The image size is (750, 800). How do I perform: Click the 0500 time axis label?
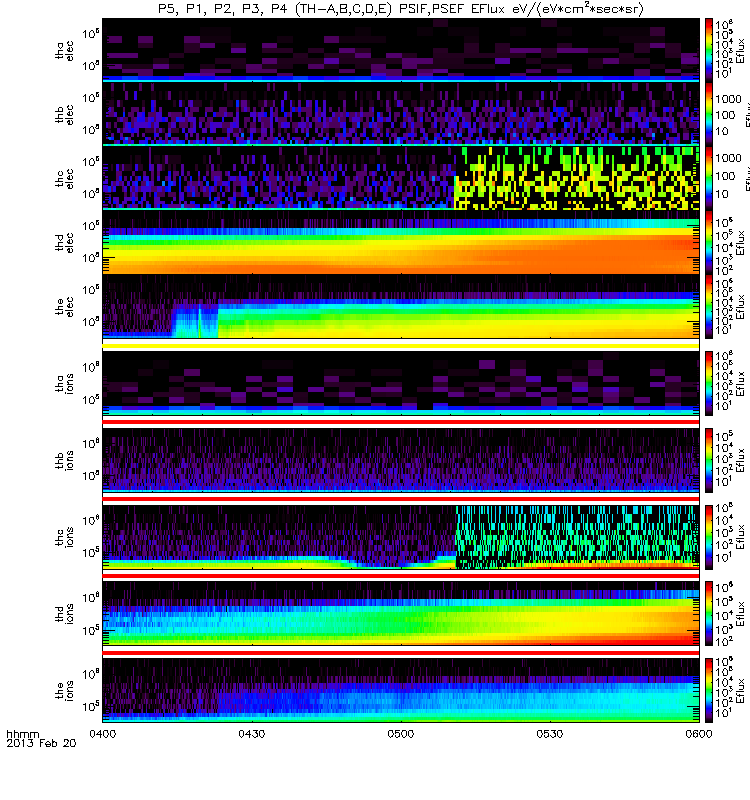pos(401,734)
